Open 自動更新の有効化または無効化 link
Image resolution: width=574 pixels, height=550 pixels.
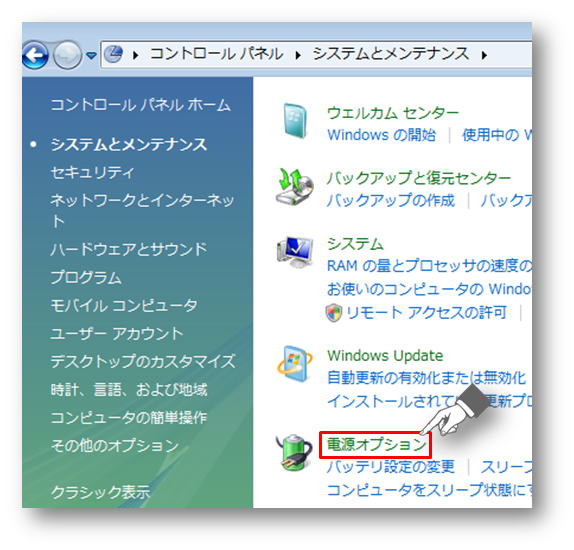[x=426, y=378]
